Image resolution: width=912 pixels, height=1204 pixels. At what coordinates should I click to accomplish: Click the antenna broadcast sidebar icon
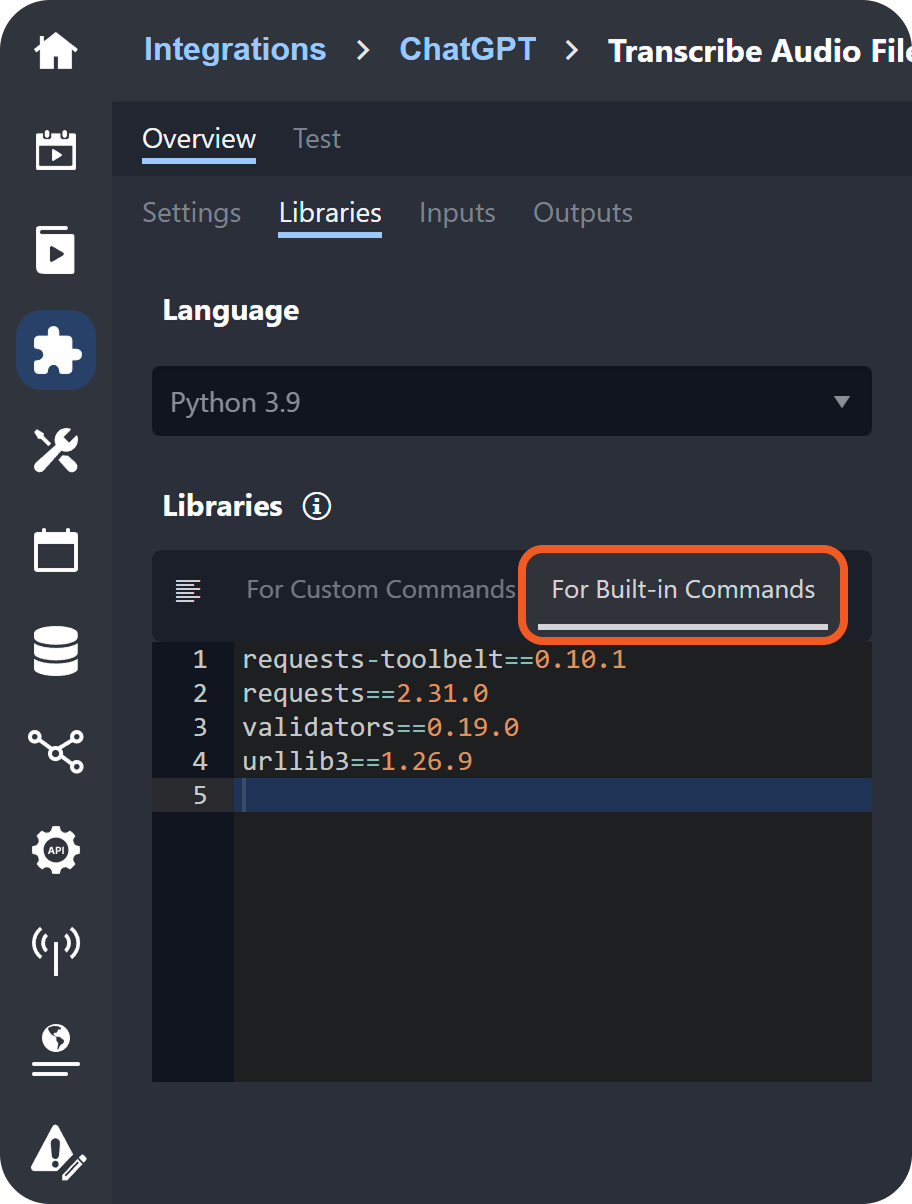(x=56, y=949)
